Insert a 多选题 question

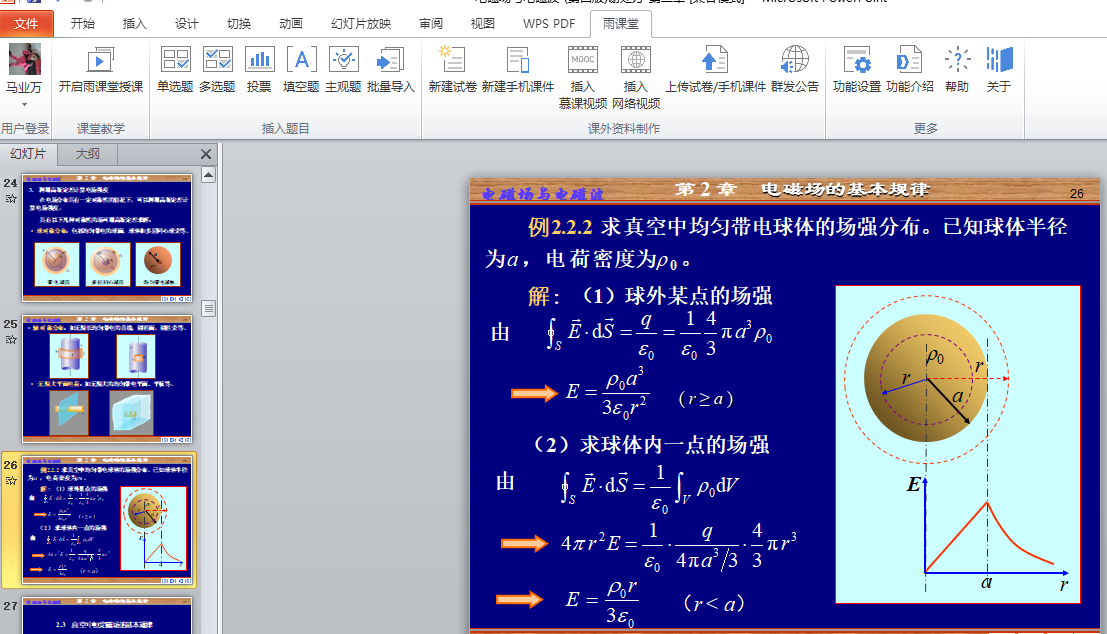tap(217, 68)
